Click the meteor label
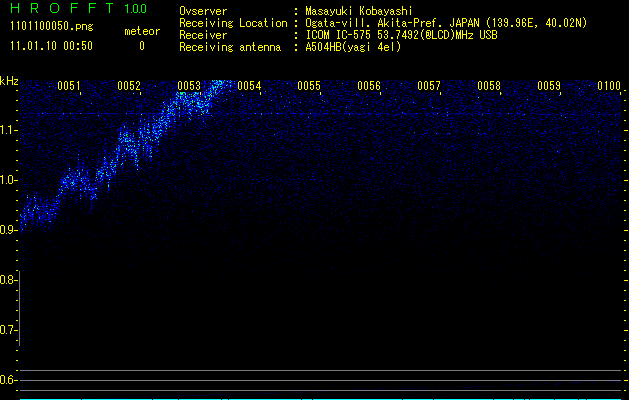 click(x=142, y=31)
